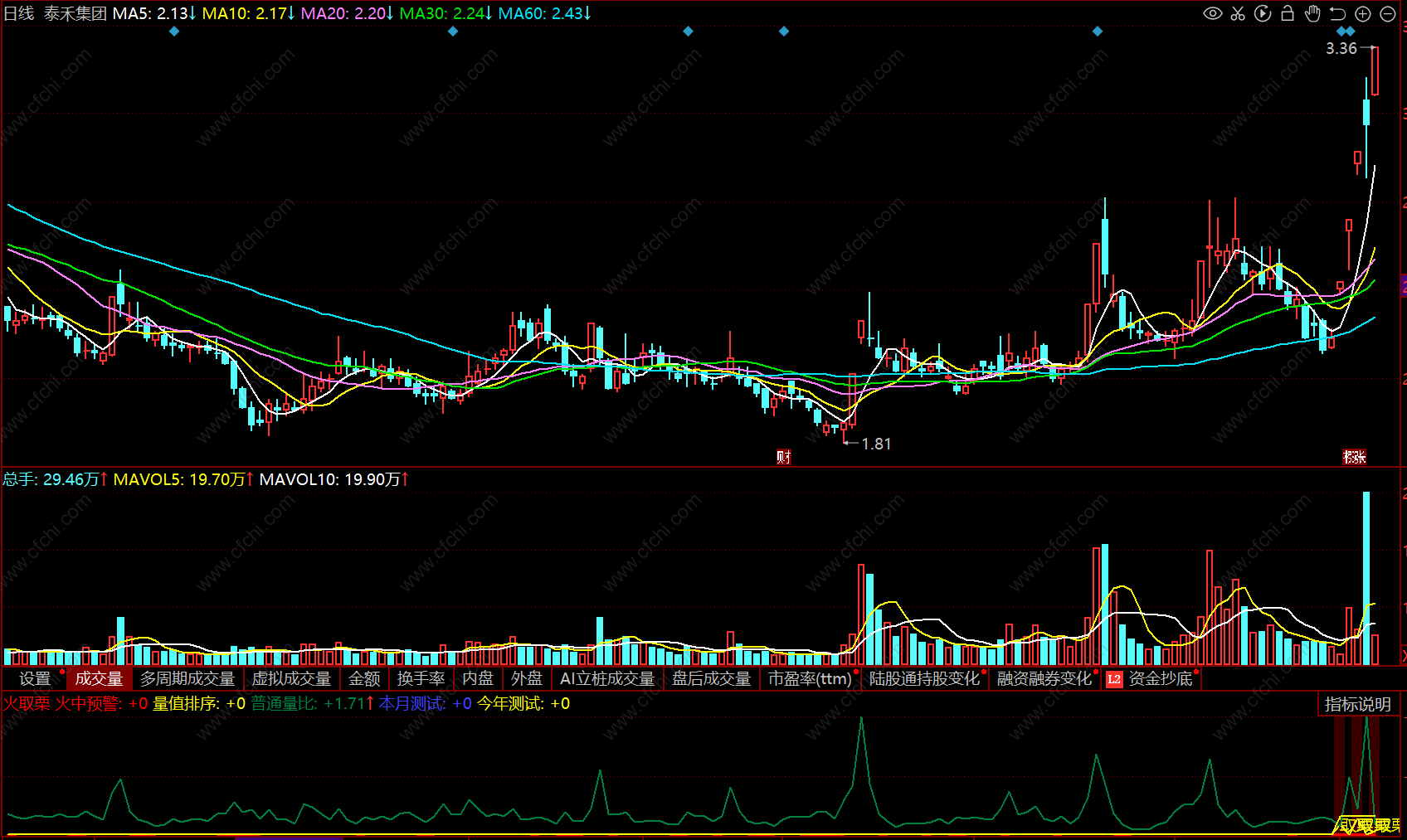Start the chart replay playback icon

(1263, 13)
